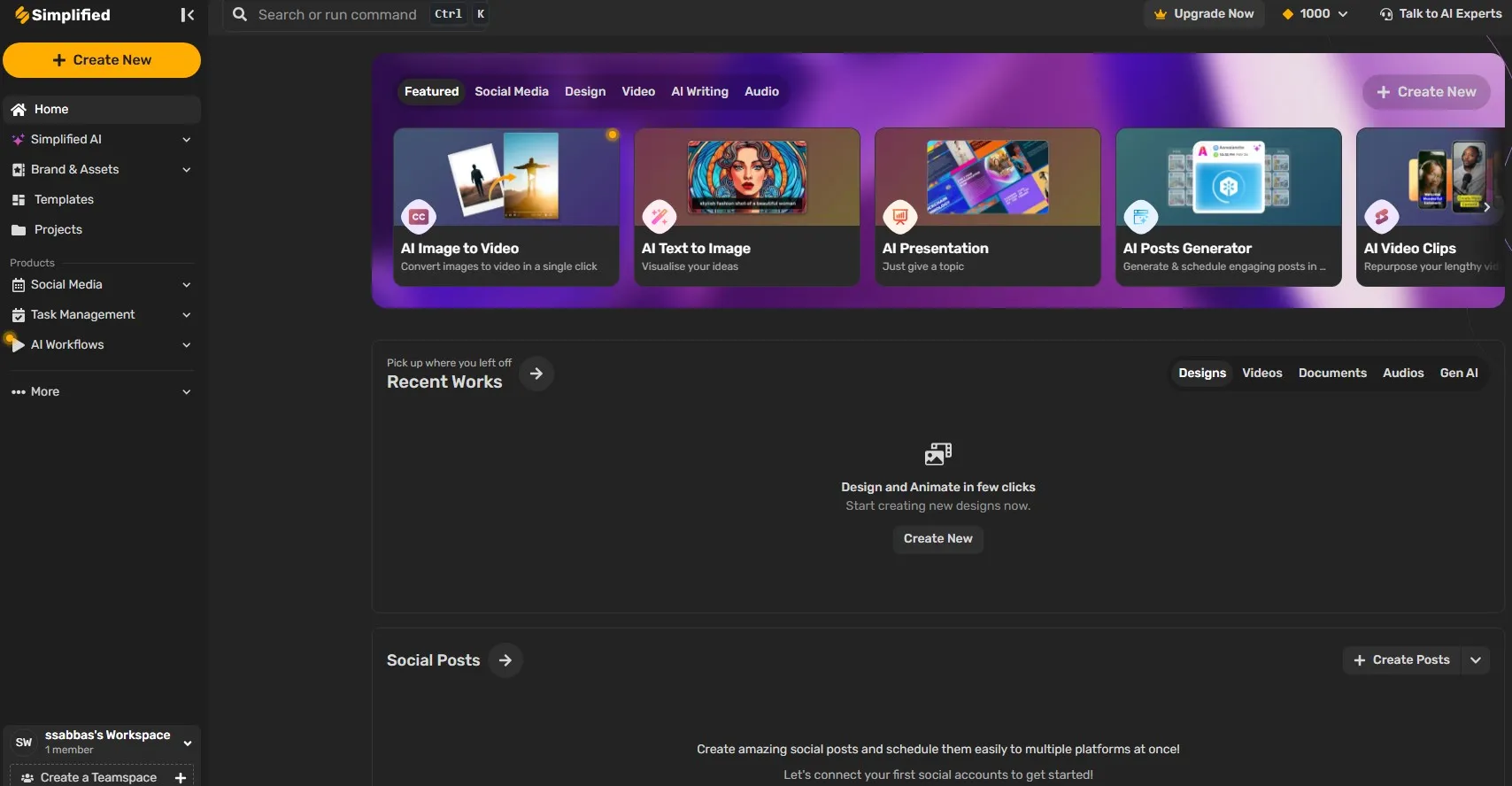Click the AI Video Clips badge icon

(1382, 216)
